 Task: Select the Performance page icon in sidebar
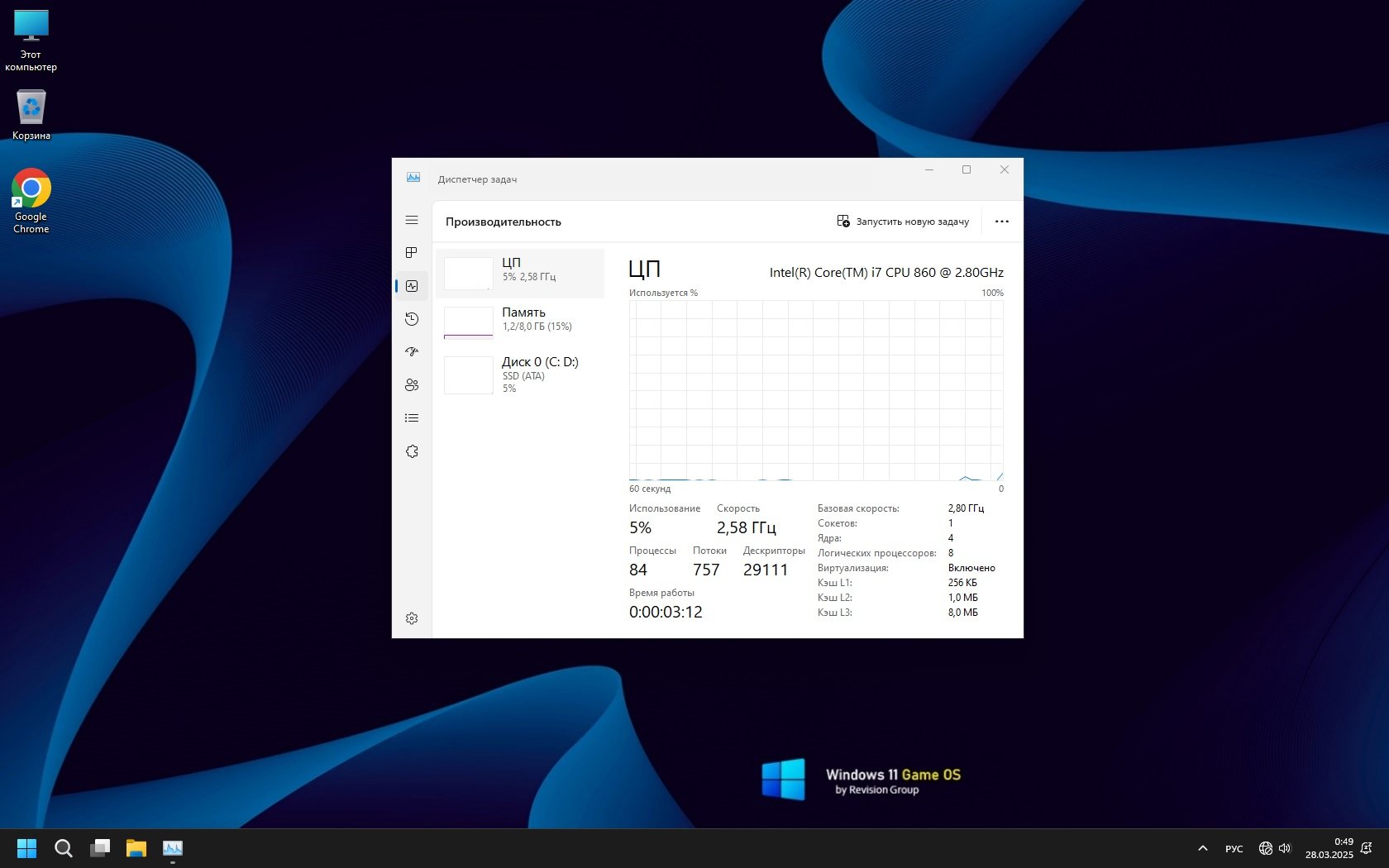pos(412,286)
